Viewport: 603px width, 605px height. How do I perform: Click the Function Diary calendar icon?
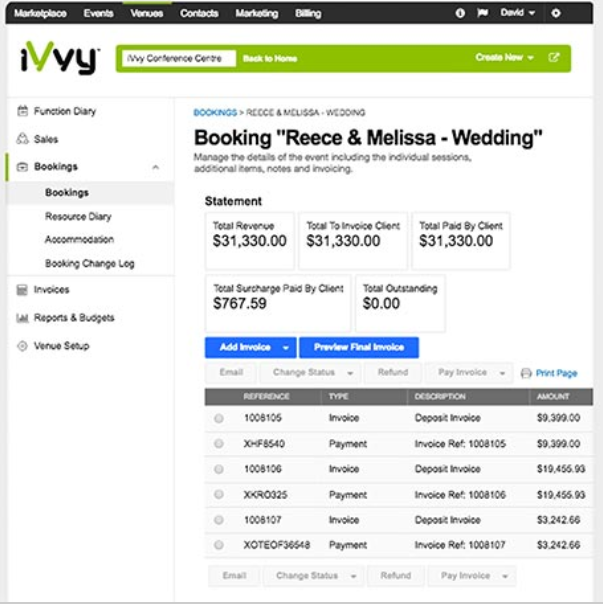22,111
